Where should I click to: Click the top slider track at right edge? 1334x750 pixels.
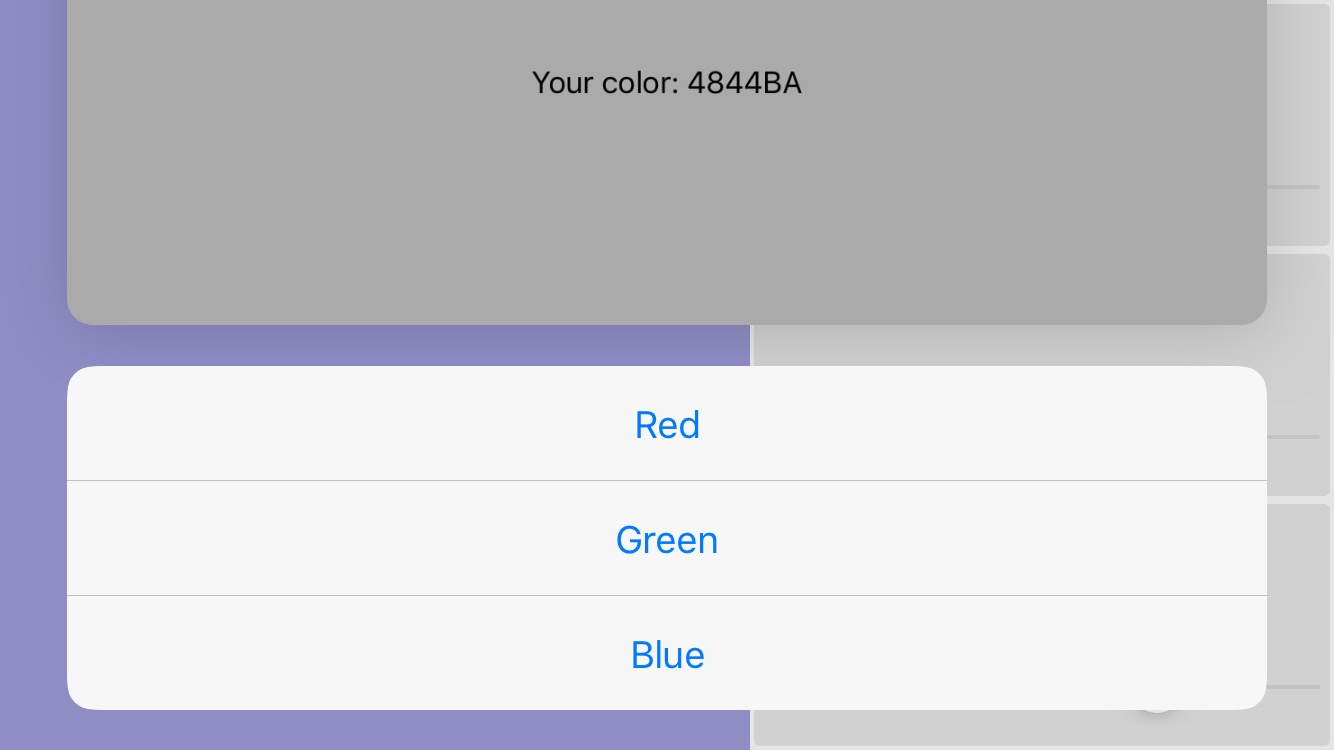(1294, 187)
